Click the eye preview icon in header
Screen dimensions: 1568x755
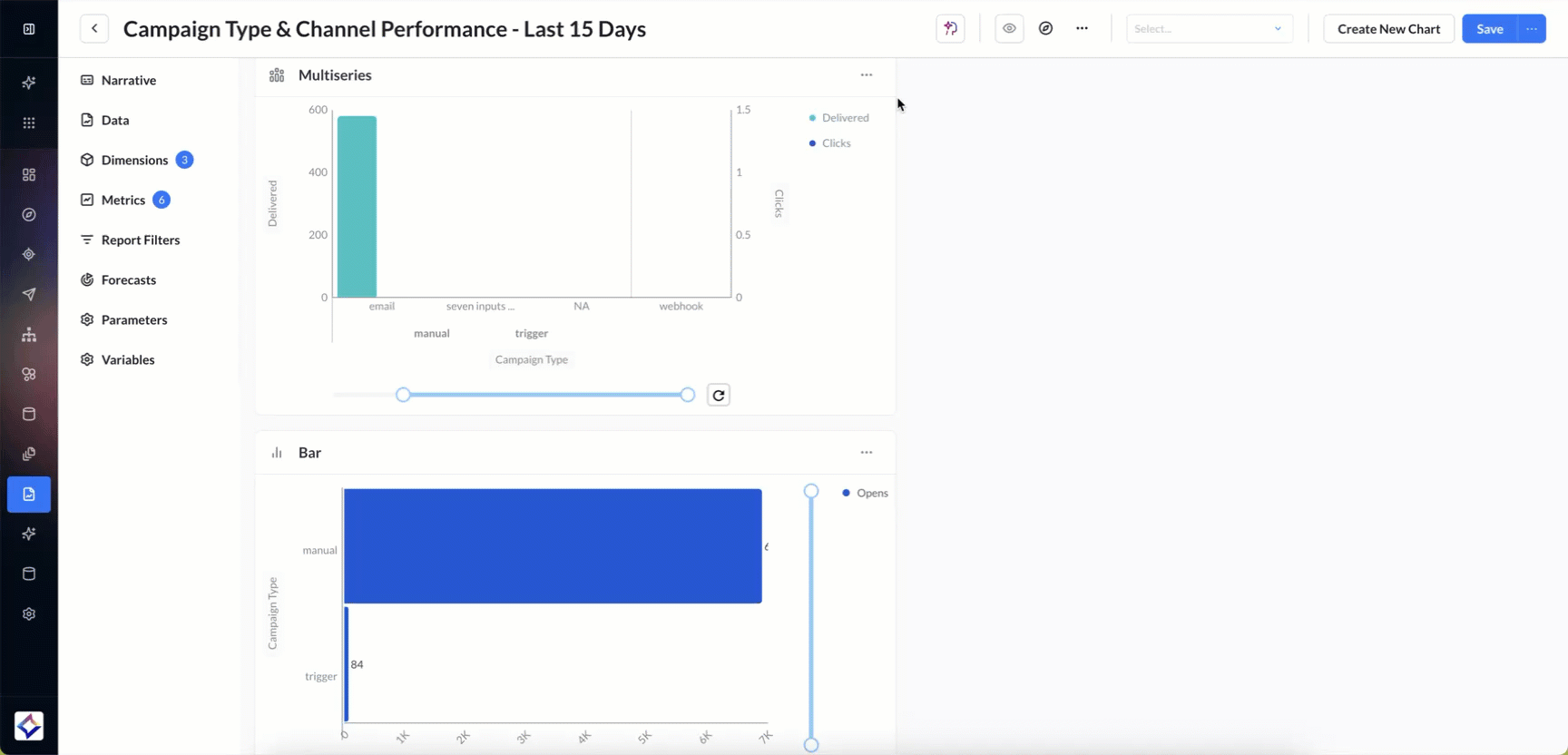[x=1009, y=29]
